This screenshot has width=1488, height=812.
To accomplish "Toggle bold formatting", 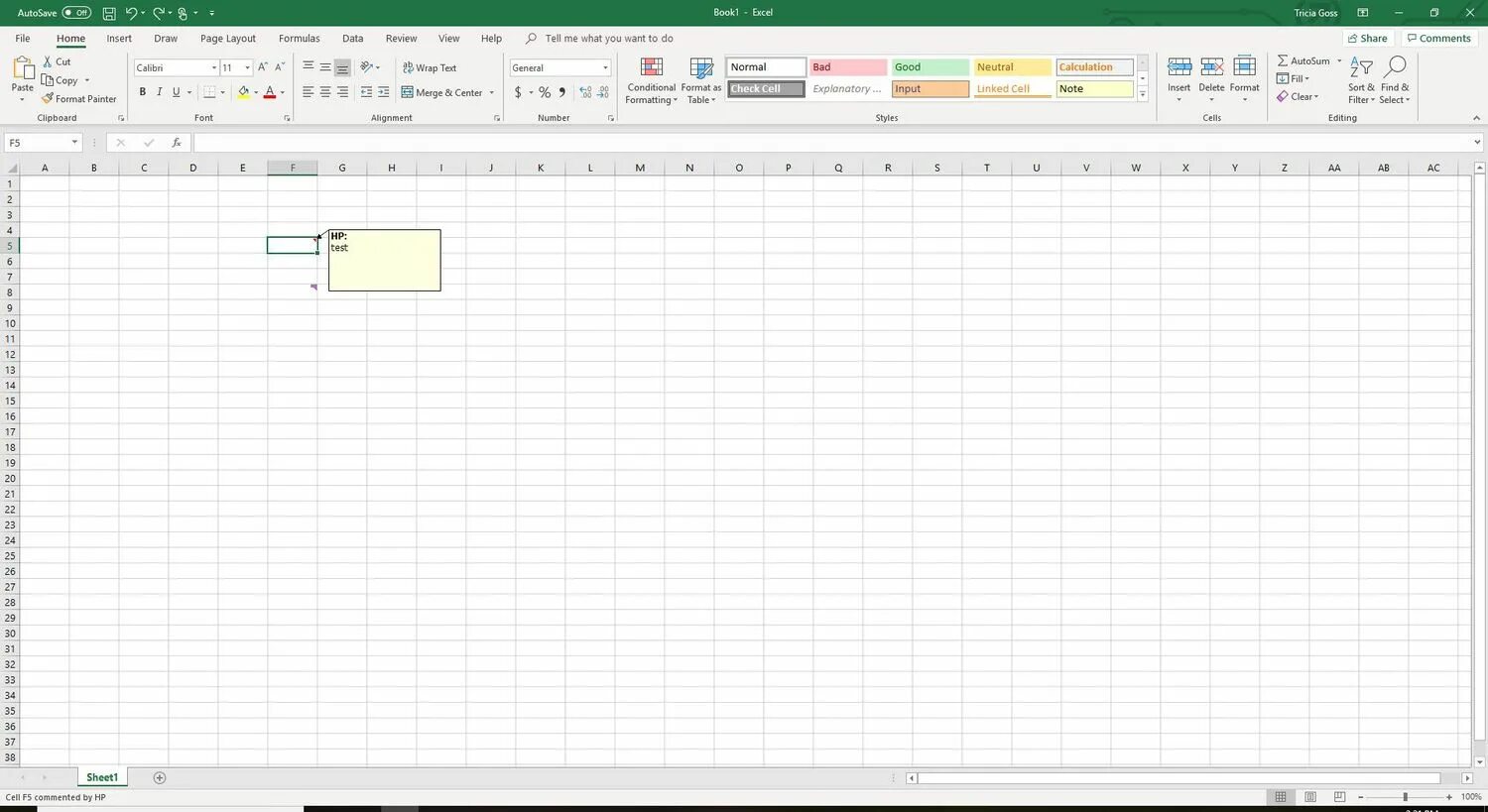I will click(x=142, y=91).
